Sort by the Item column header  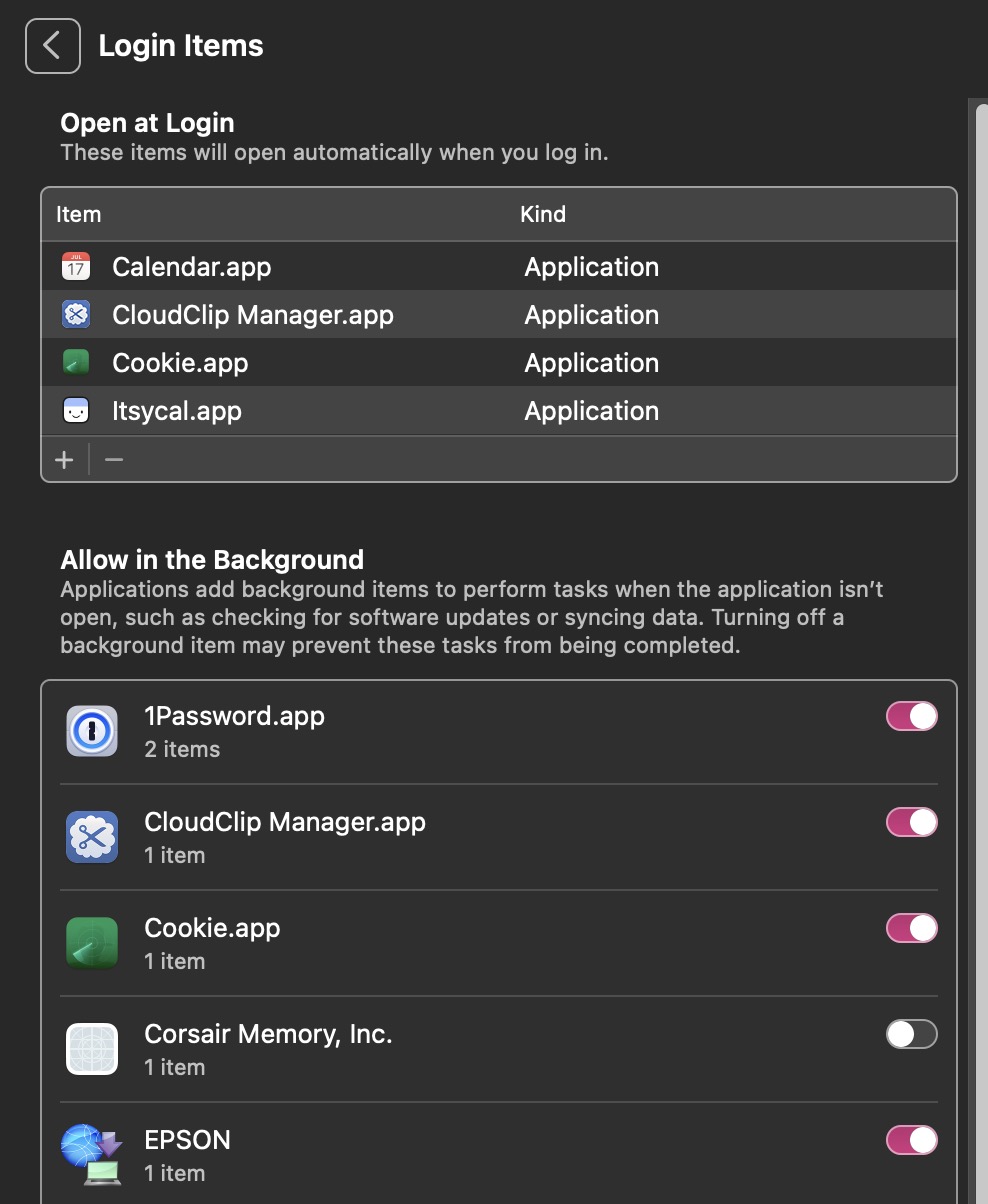(78, 214)
